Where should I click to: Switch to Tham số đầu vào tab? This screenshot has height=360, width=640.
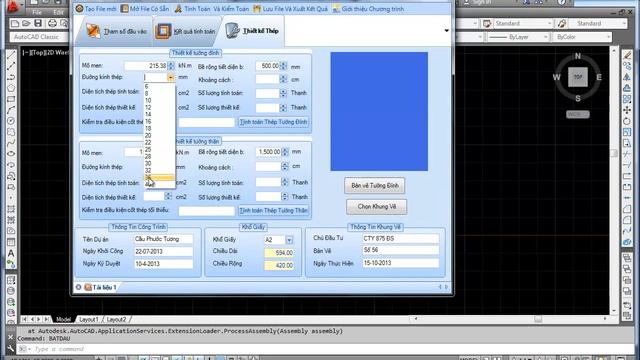[116, 31]
